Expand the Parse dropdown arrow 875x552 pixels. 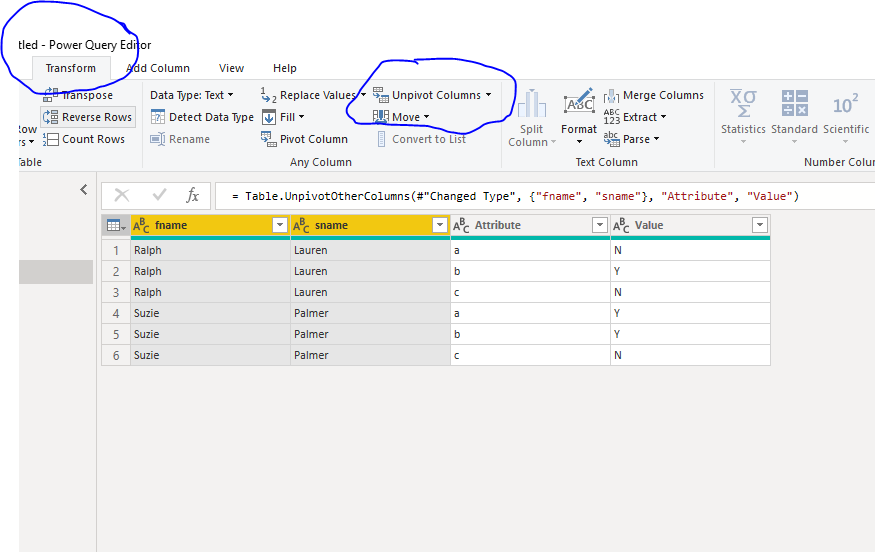[656, 138]
